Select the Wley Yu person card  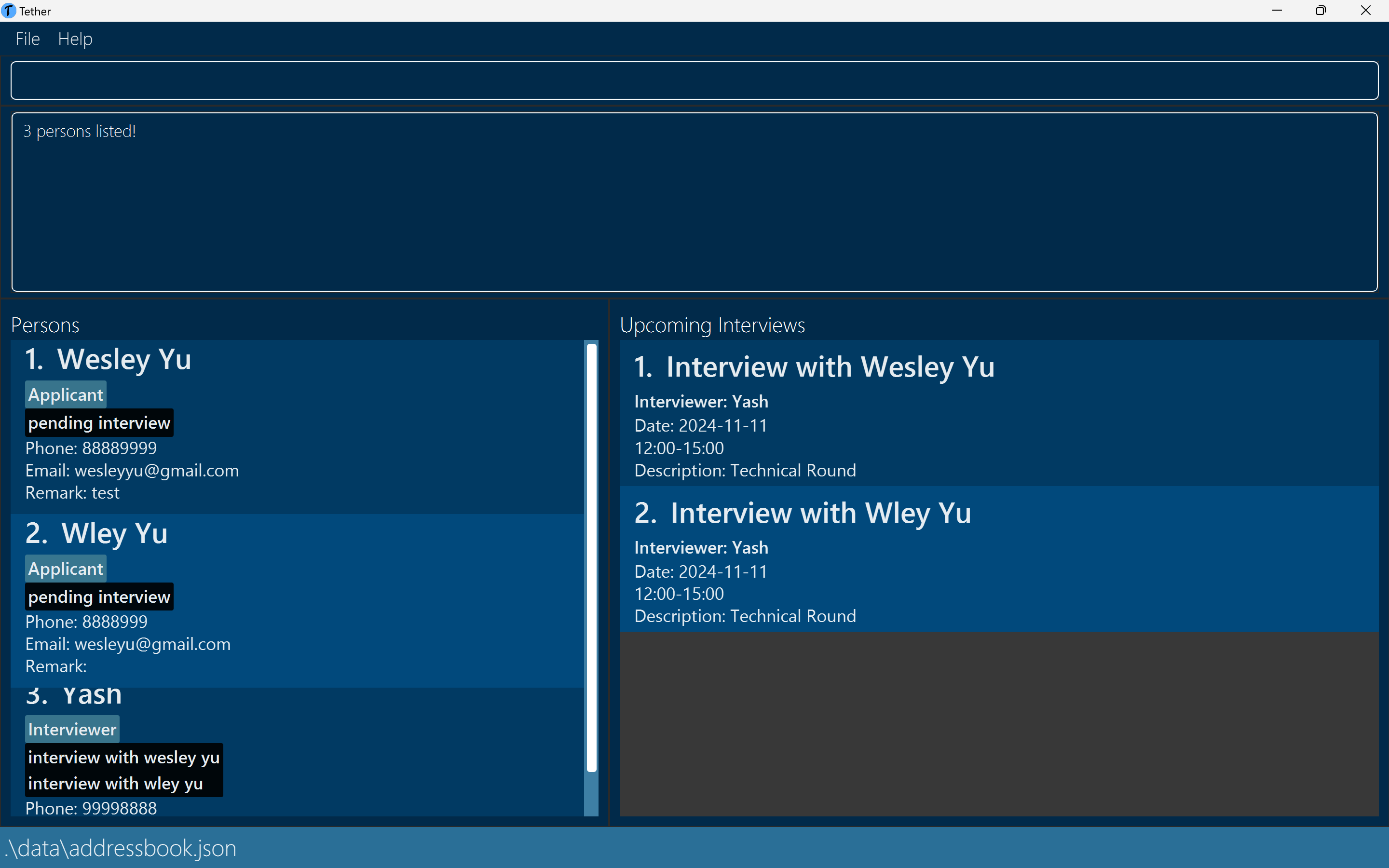coord(344,600)
